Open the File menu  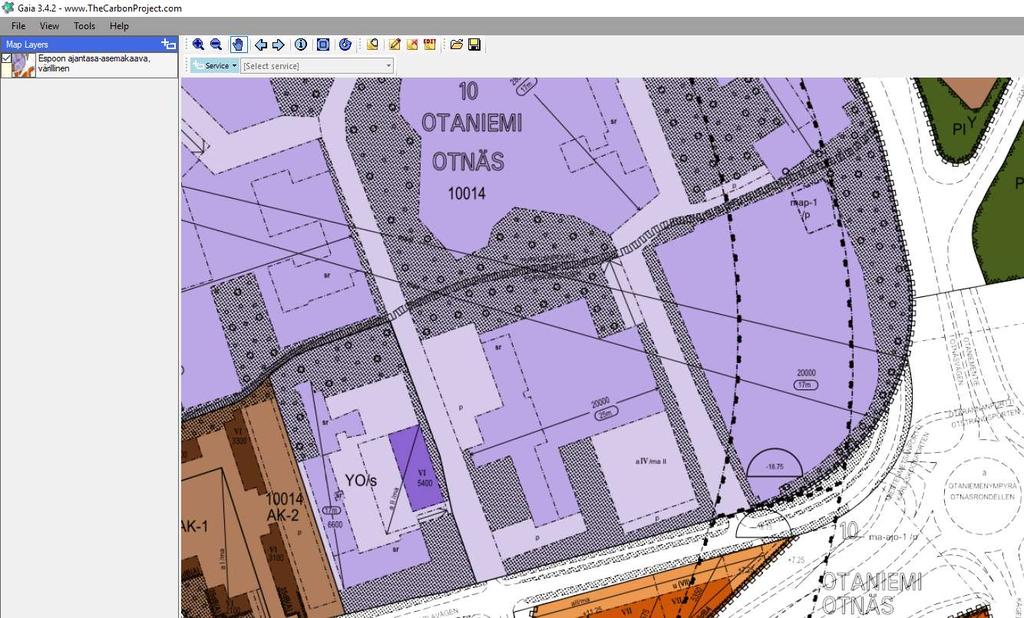18,26
